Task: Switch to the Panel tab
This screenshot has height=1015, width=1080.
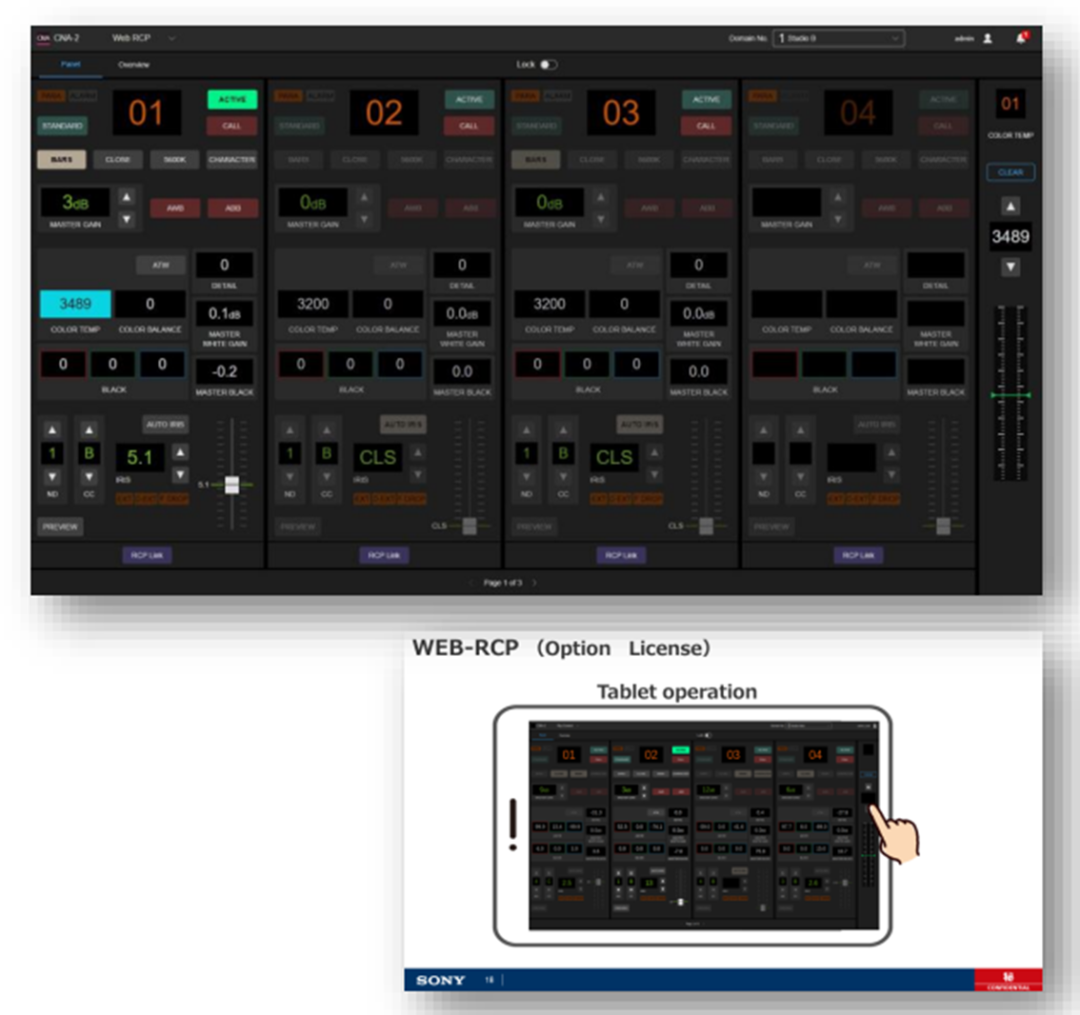Action: 70,65
